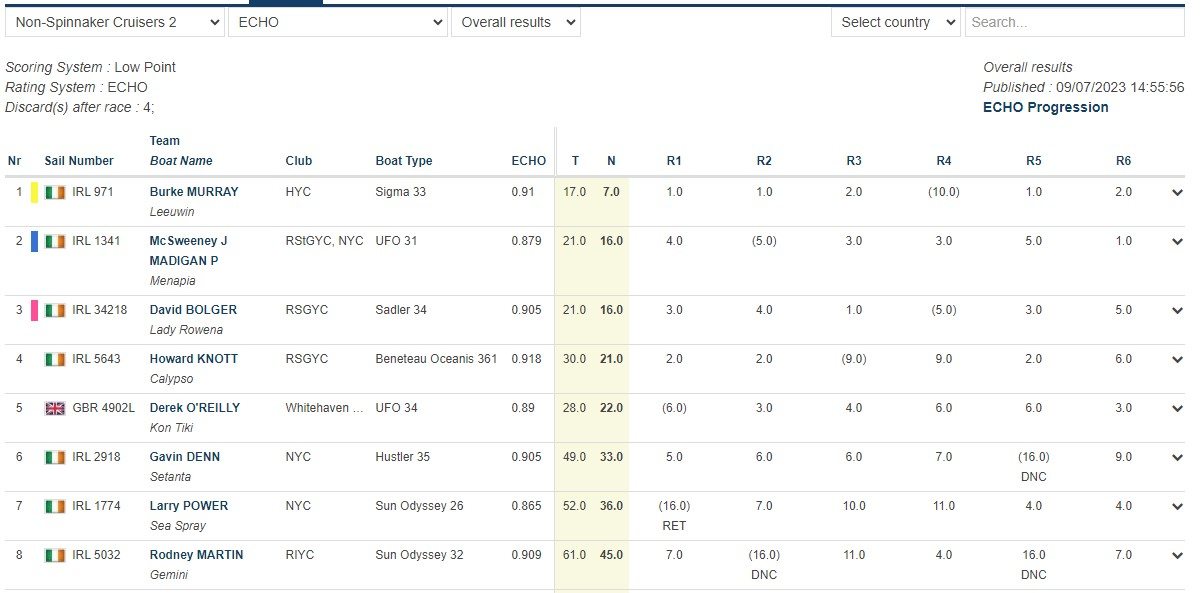Click the Irish flag icon for IRL 5643
1204x593 pixels.
click(x=55, y=359)
